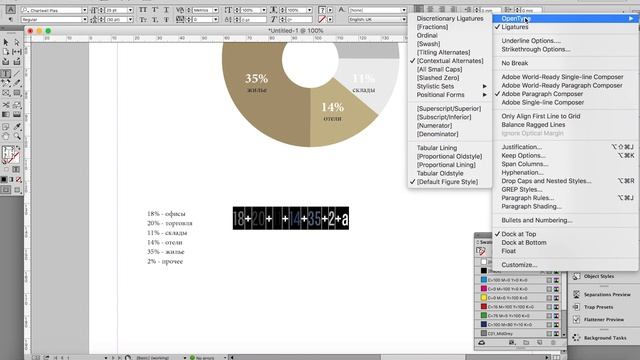The width and height of the screenshot is (640, 360).
Task: Select the Eyedropper tool
Action: pos(17,127)
